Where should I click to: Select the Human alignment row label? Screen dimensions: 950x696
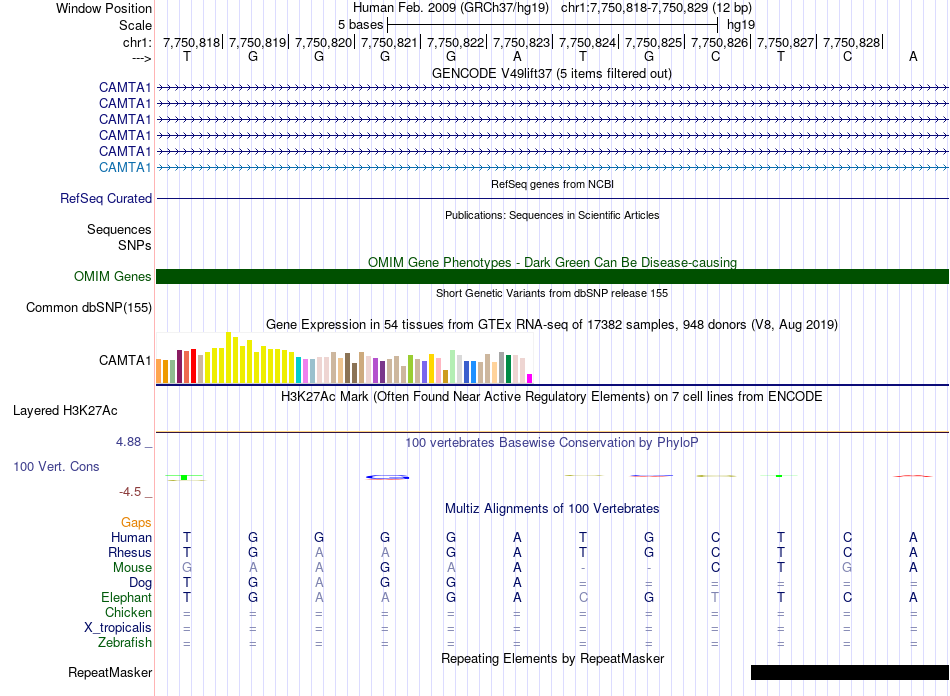click(131, 537)
